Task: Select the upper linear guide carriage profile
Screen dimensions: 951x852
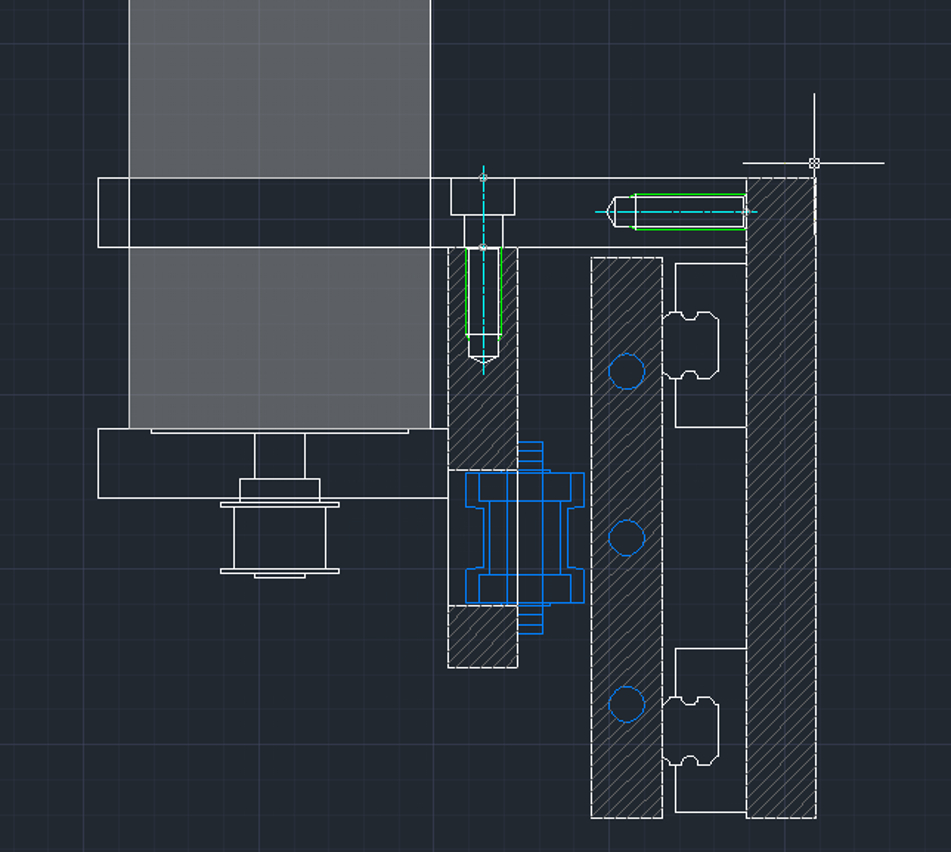Action: 691,346
